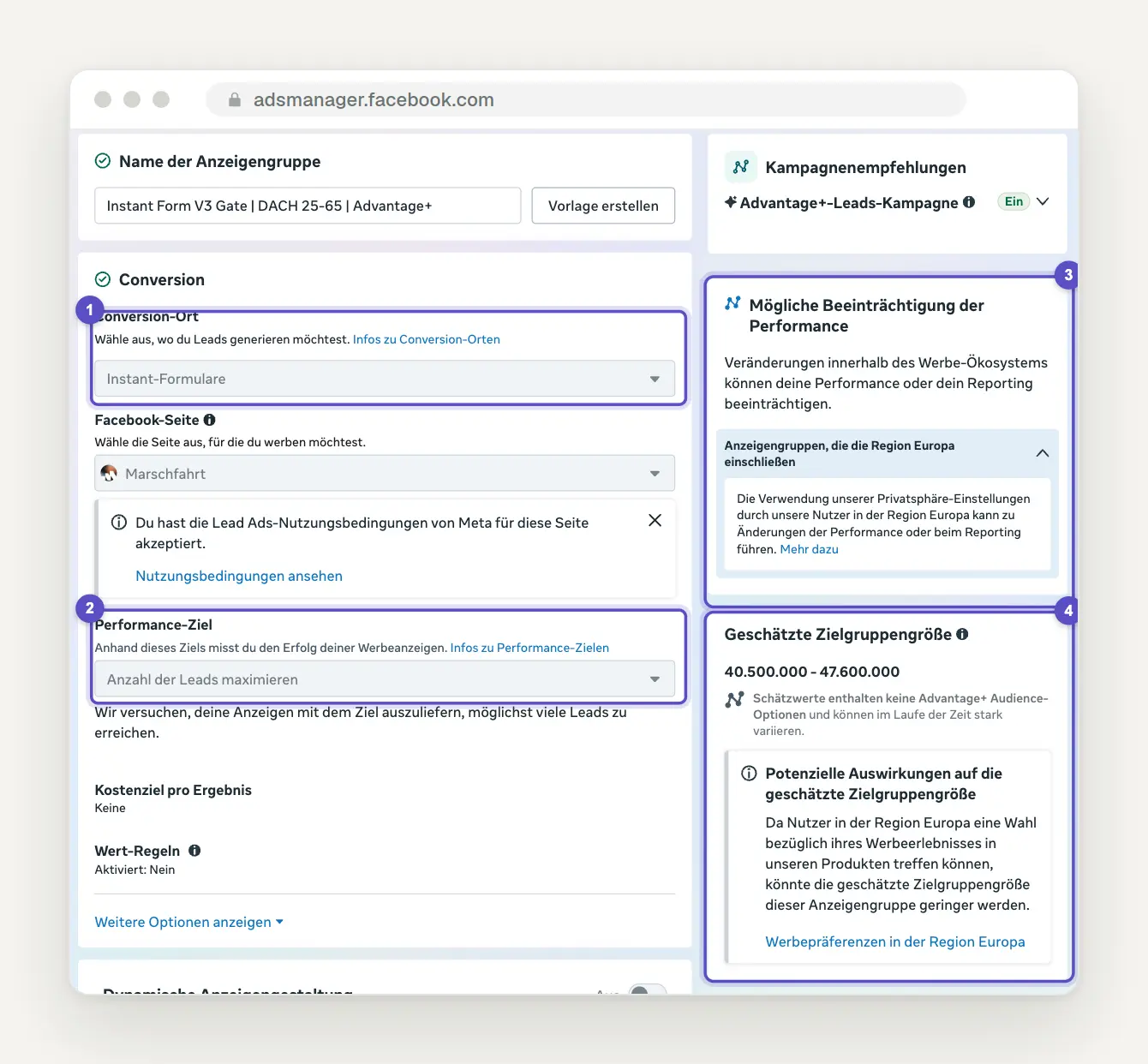Open info tooltip for Geschätzte Zielgruppengröße

point(962,634)
